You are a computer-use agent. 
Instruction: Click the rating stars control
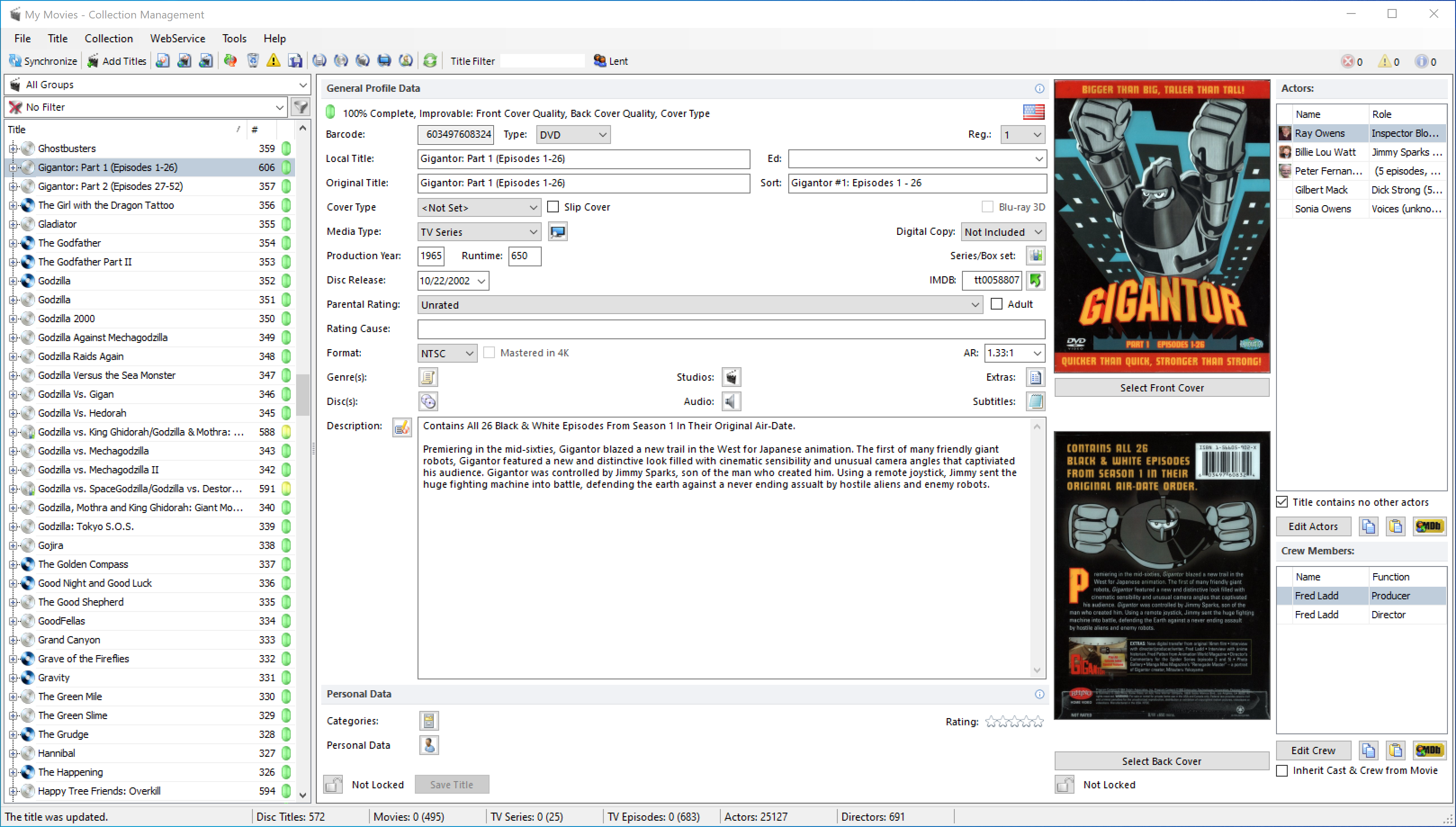pyautogui.click(x=1014, y=721)
